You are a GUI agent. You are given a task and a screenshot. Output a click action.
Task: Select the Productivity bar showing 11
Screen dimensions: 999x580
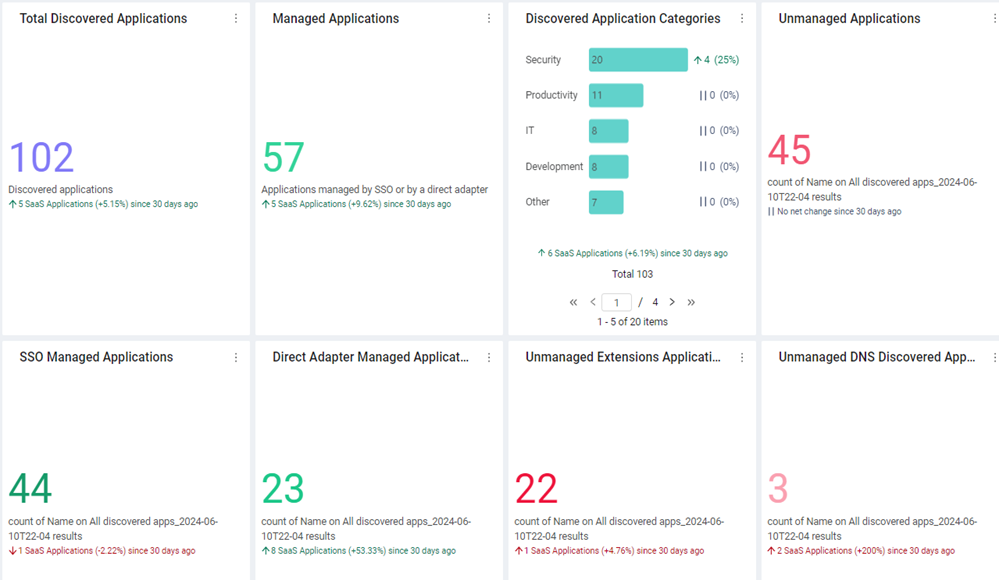click(615, 95)
